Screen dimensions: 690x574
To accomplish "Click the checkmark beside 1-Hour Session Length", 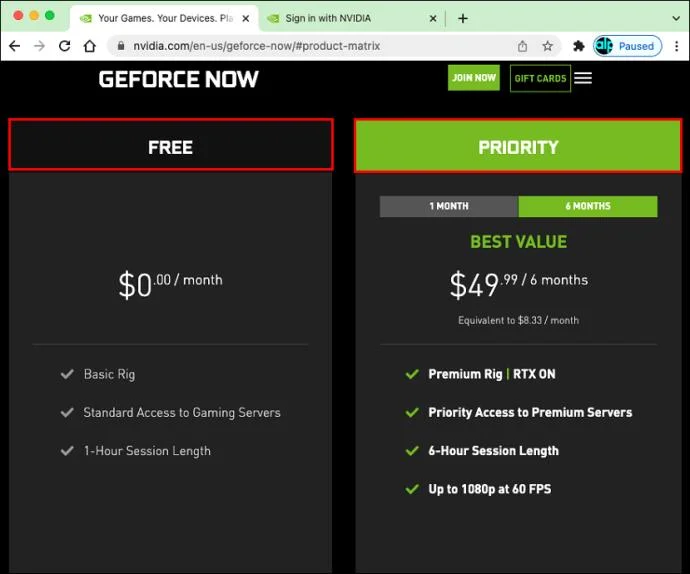I will 67,451.
